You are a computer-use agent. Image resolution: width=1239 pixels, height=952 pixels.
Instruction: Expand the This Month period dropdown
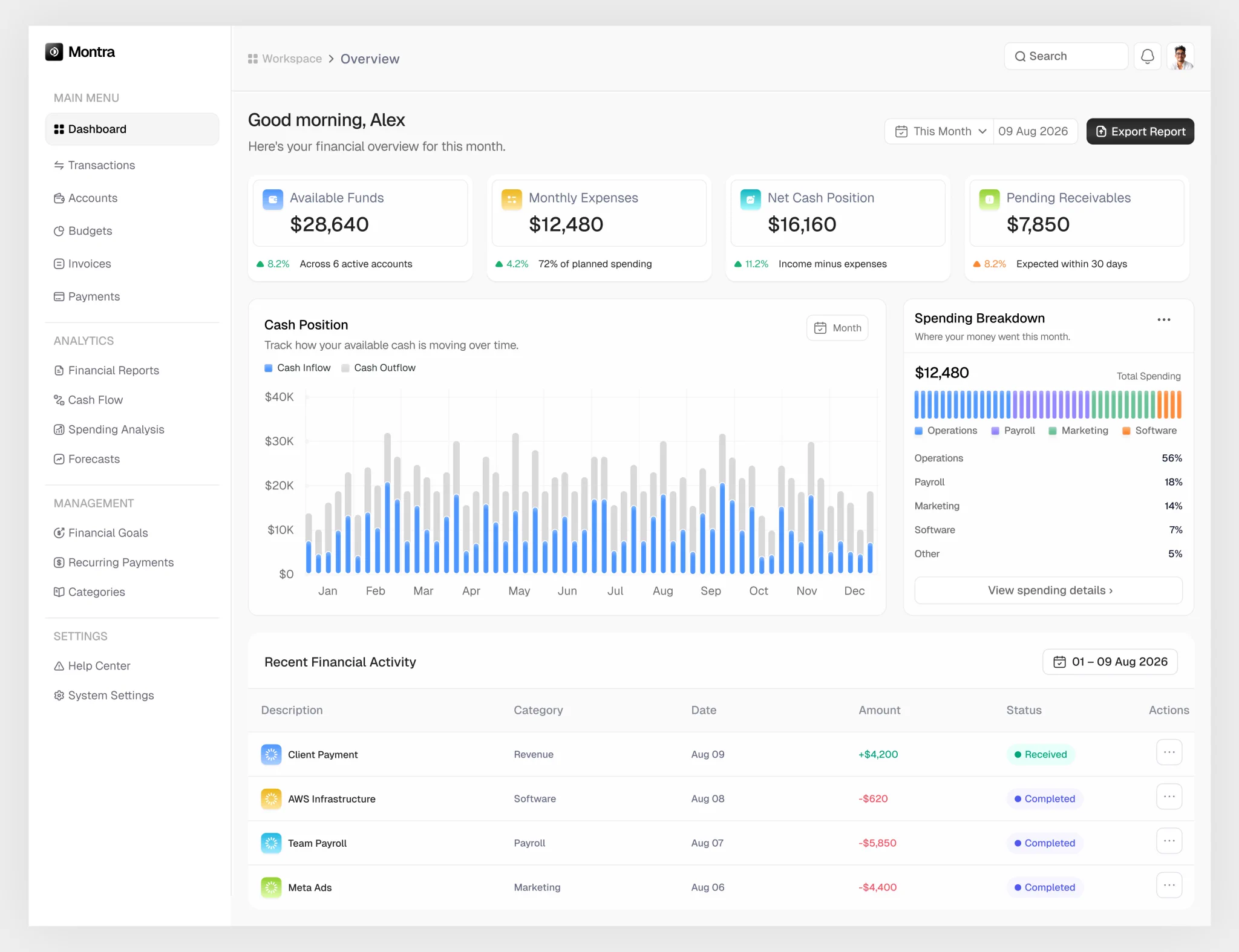tap(939, 131)
